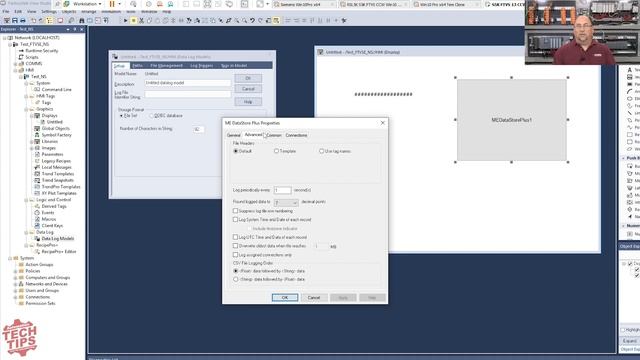Image resolution: width=640 pixels, height=360 pixels.
Task: Expand the Libraries tree node
Action: [31, 141]
